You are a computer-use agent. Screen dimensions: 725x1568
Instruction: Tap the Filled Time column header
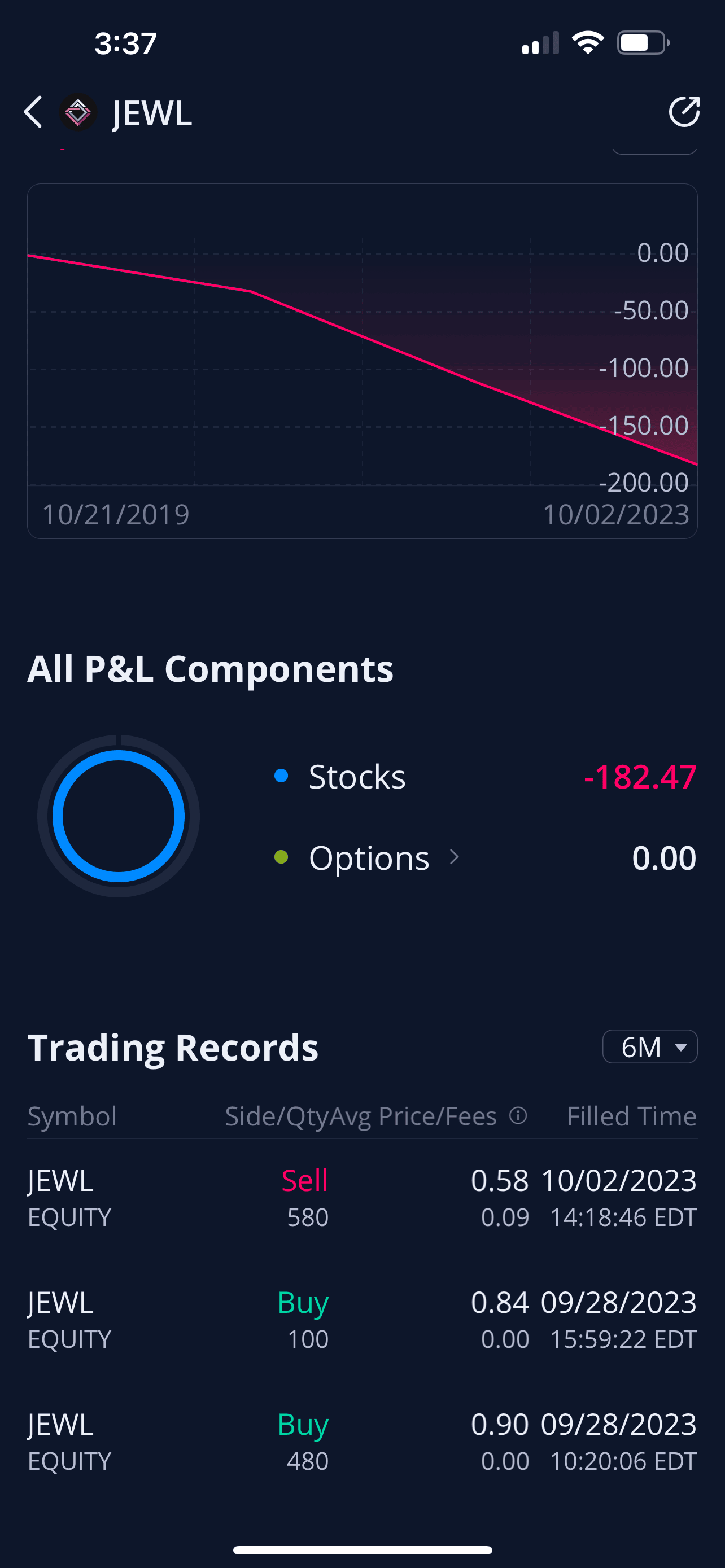(x=631, y=1116)
